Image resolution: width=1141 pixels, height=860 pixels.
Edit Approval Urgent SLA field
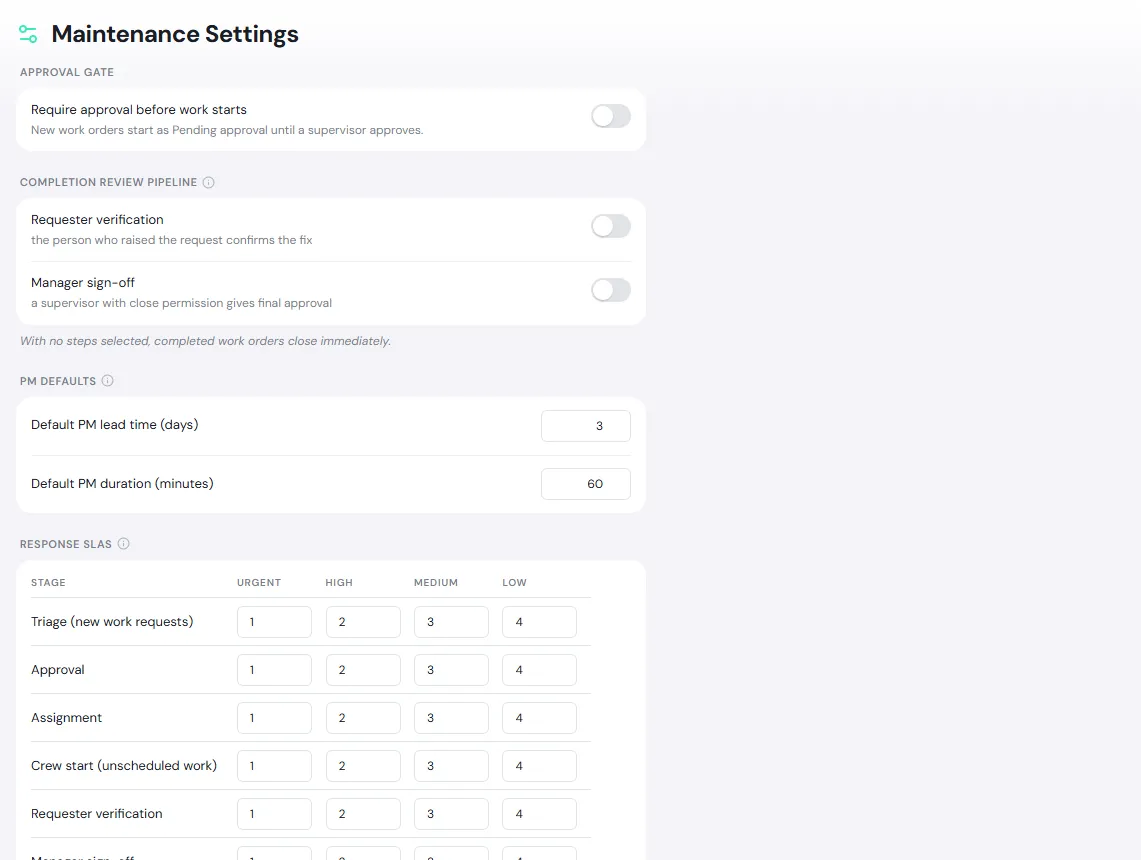pyautogui.click(x=274, y=670)
